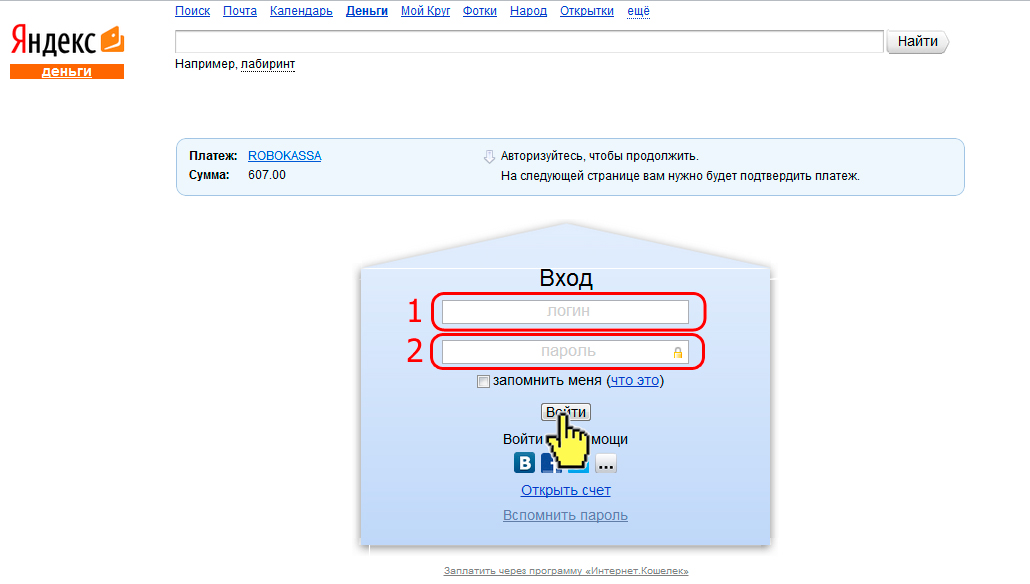Open the 'Почта' service tab

click(240, 11)
